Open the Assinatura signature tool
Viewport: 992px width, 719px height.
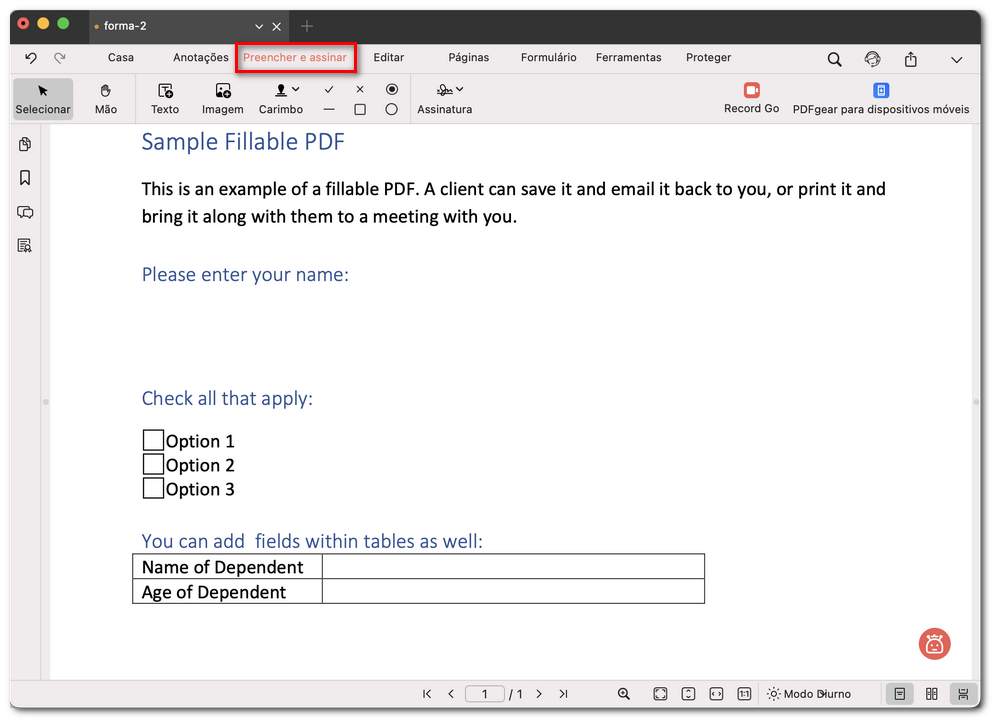point(445,99)
